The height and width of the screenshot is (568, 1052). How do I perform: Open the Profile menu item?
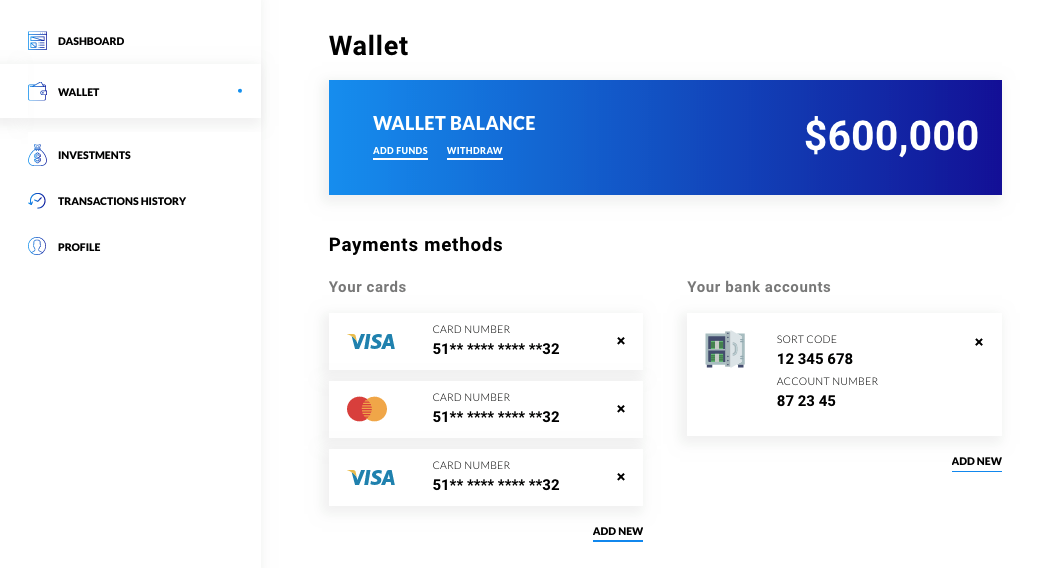79,247
